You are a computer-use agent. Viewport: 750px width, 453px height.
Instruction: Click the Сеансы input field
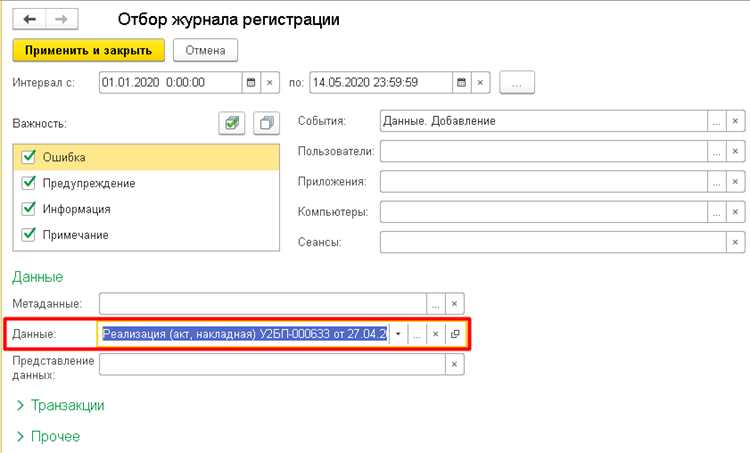[553, 242]
